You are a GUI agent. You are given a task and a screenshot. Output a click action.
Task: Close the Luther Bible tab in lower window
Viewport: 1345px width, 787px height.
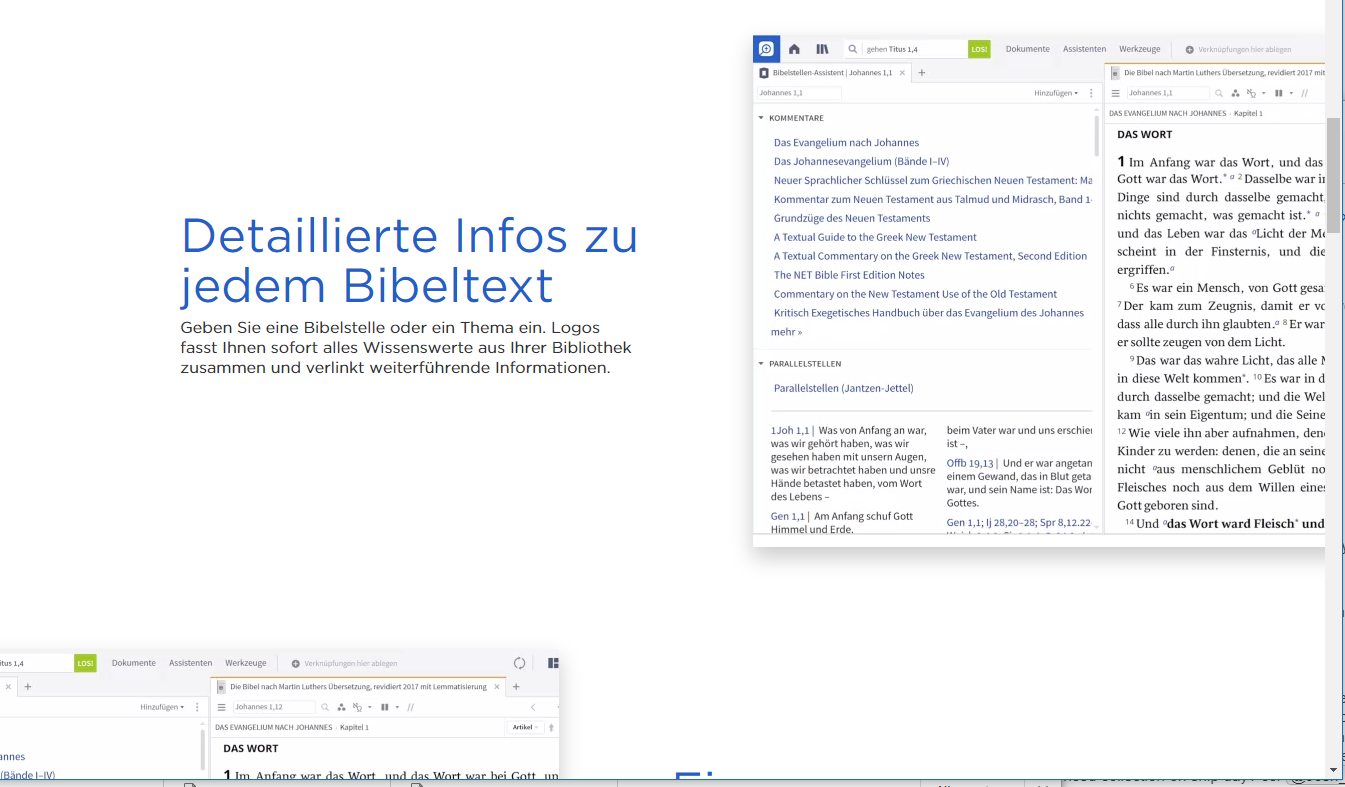[x=497, y=687]
